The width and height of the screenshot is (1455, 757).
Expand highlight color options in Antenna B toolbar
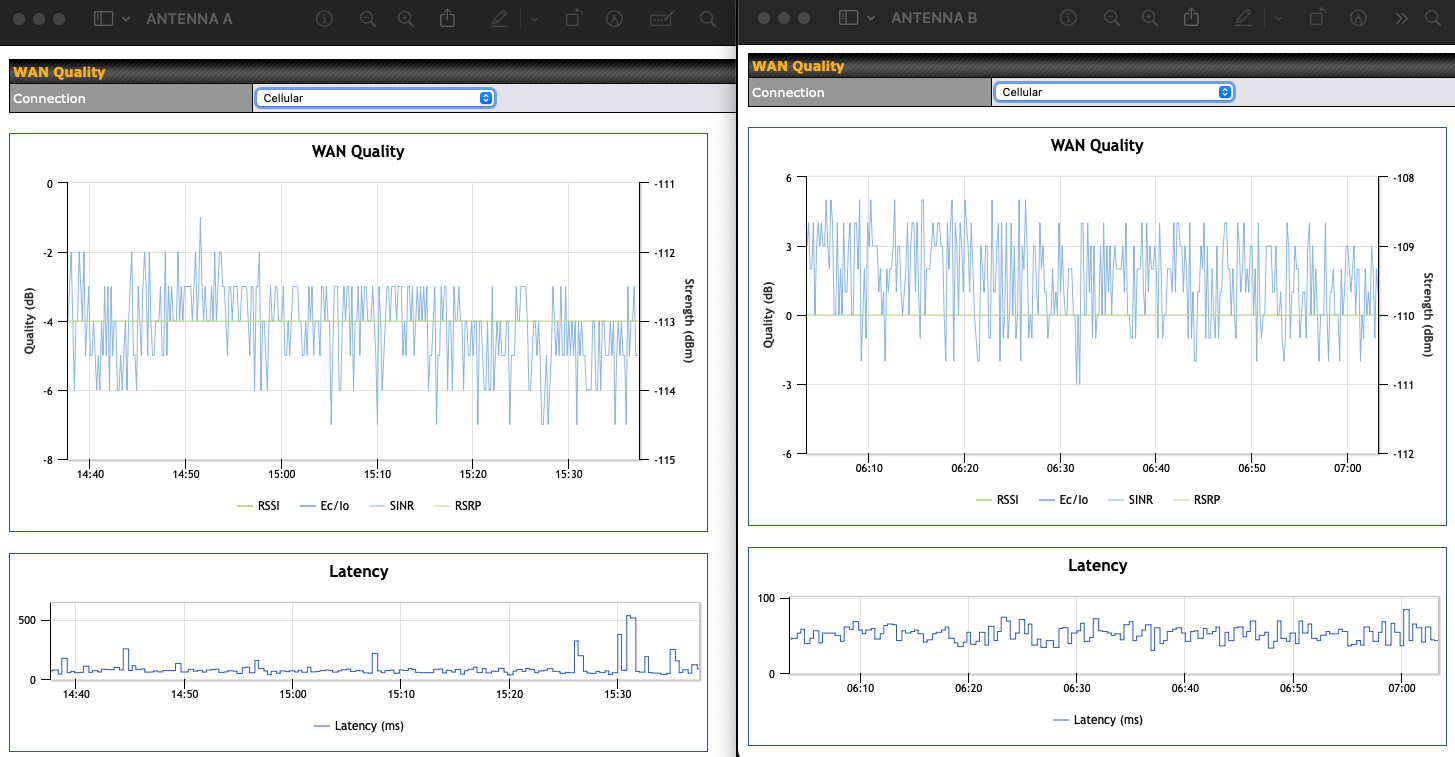(x=1278, y=18)
